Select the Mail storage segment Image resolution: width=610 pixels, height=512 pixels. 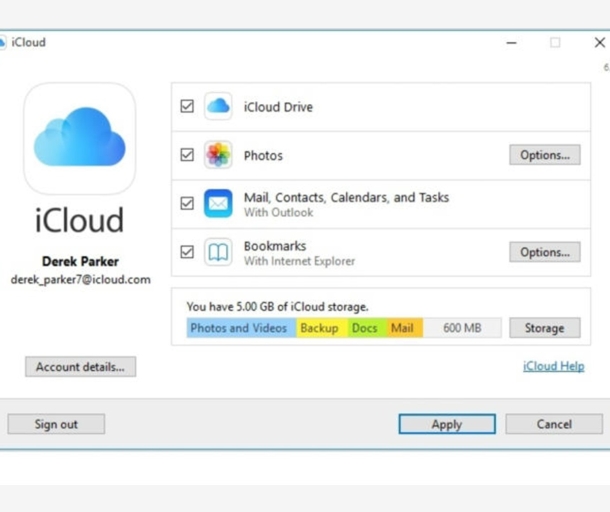(x=405, y=328)
